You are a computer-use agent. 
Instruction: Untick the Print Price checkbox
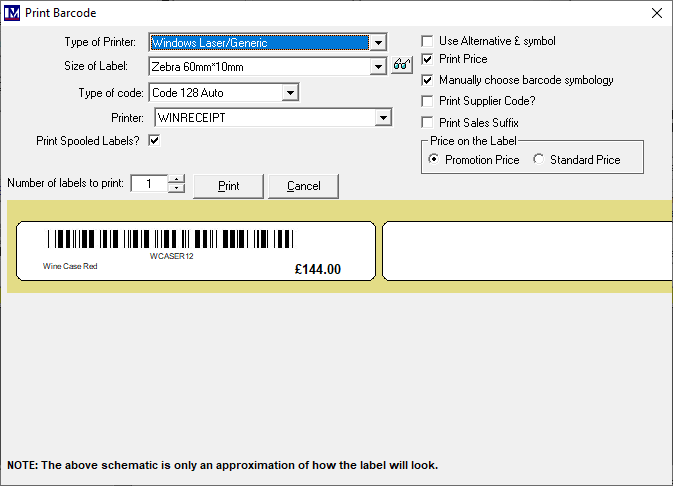(x=427, y=59)
